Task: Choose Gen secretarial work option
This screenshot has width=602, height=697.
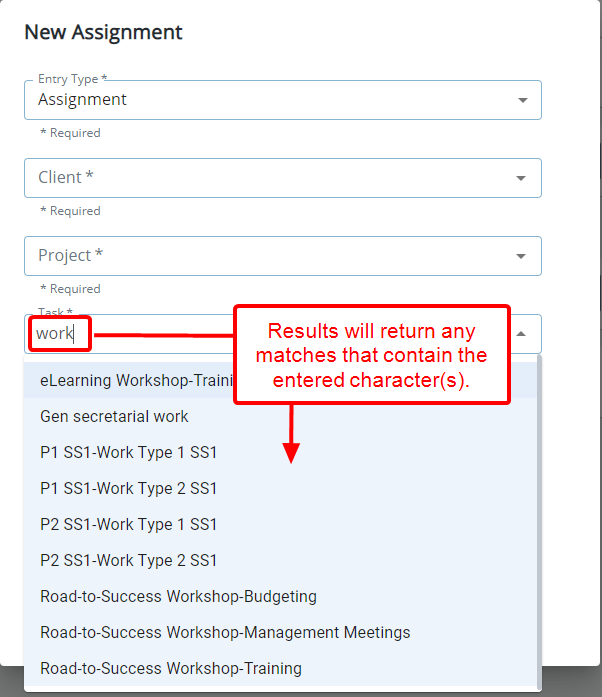Action: coord(114,416)
